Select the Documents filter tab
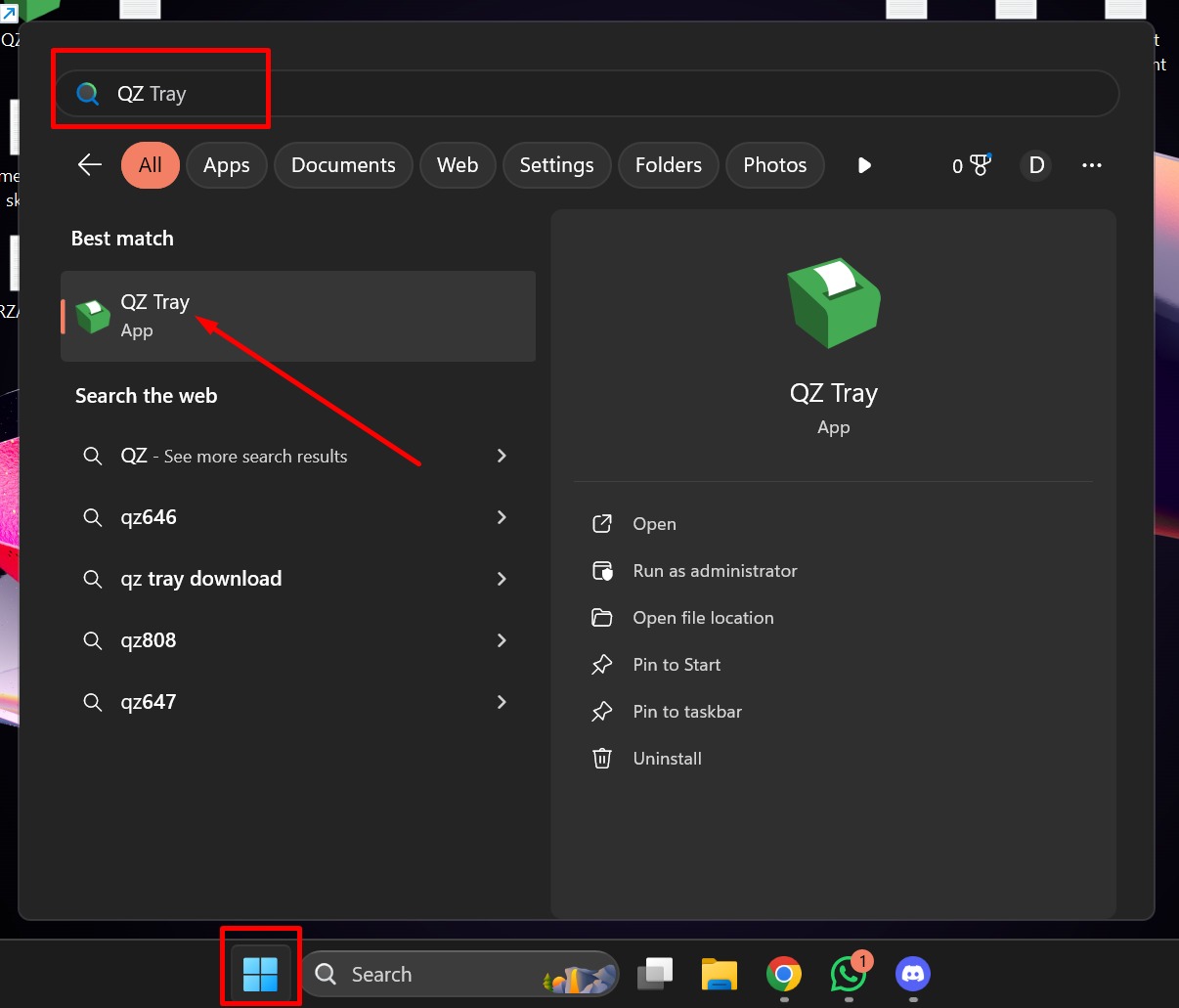This screenshot has height=1008, width=1179. point(343,165)
